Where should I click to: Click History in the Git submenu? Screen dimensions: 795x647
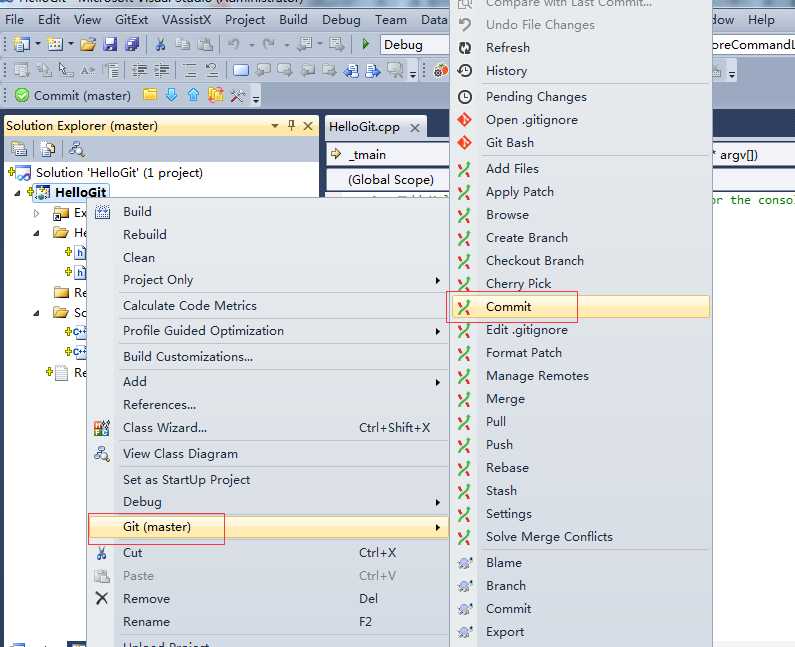[581, 71]
